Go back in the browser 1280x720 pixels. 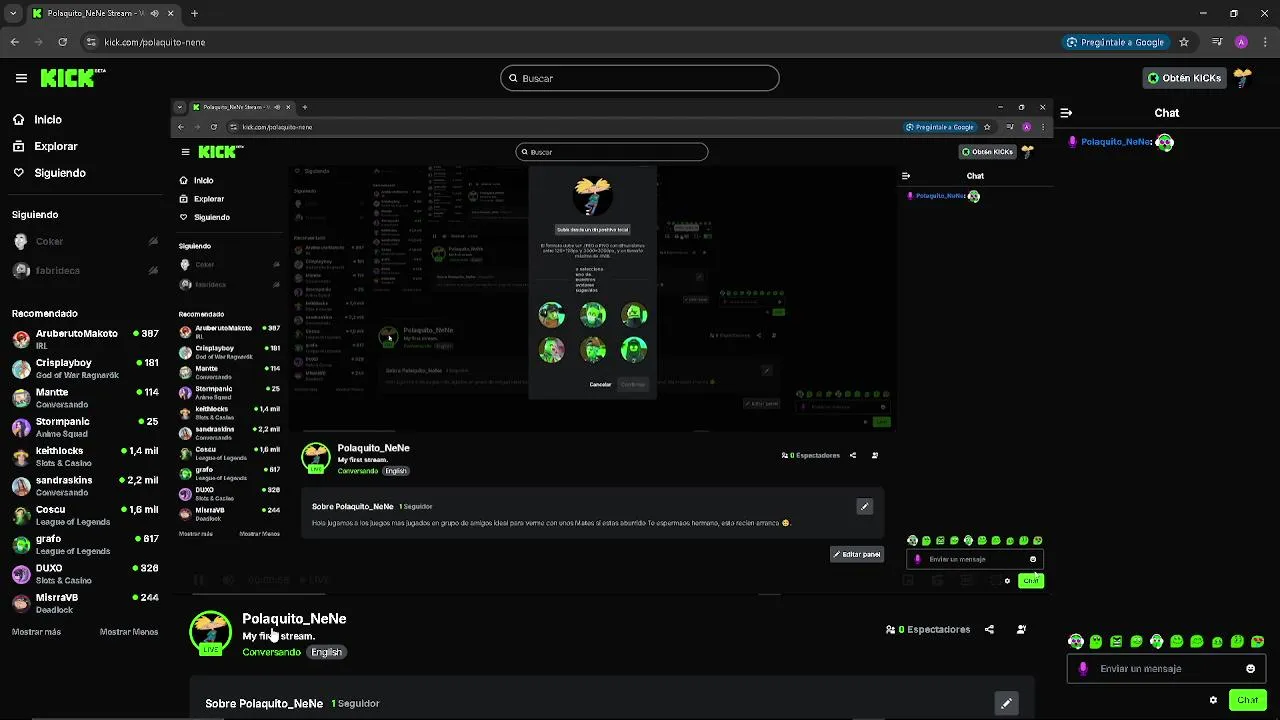click(x=15, y=42)
